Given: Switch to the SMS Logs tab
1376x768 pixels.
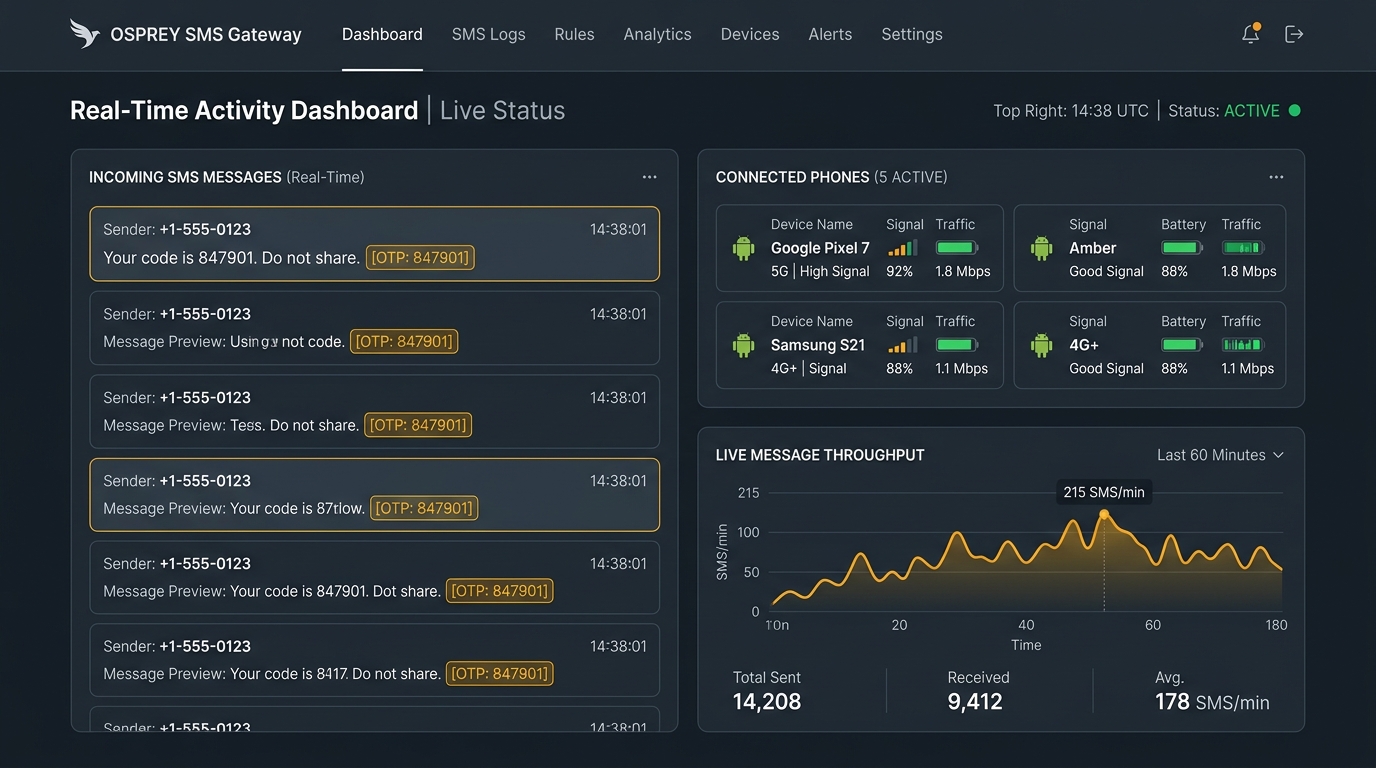Looking at the screenshot, I should point(488,34).
